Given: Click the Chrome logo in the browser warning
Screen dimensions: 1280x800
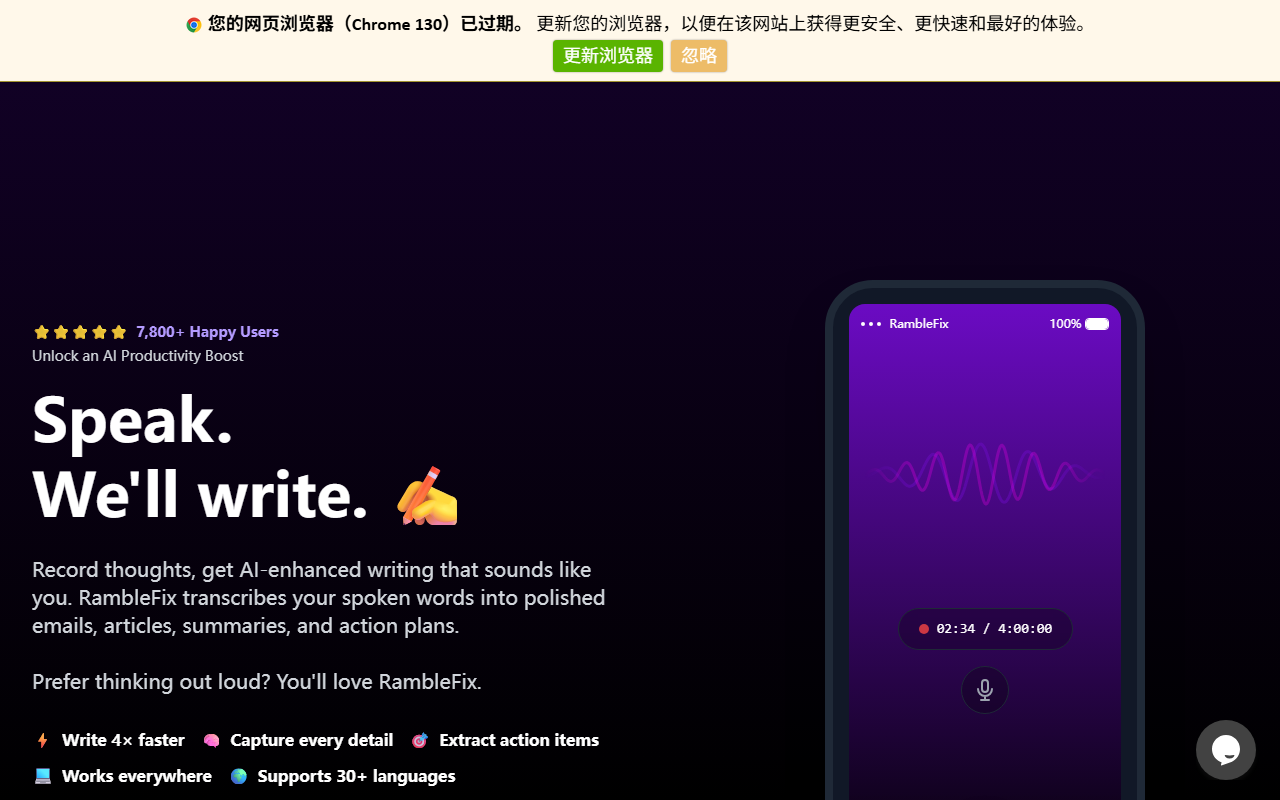Looking at the screenshot, I should coord(194,24).
